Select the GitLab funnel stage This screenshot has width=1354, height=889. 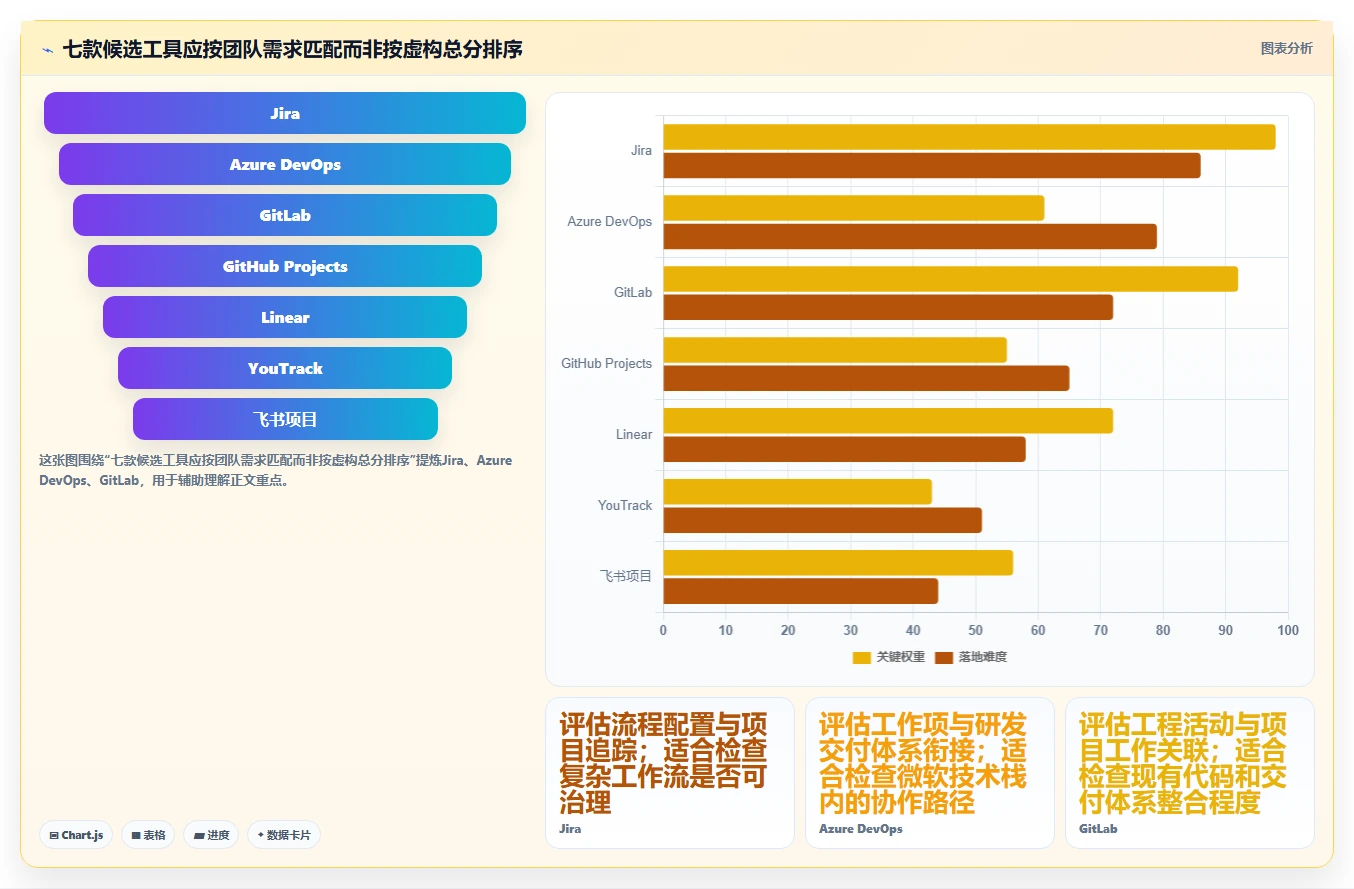click(285, 215)
